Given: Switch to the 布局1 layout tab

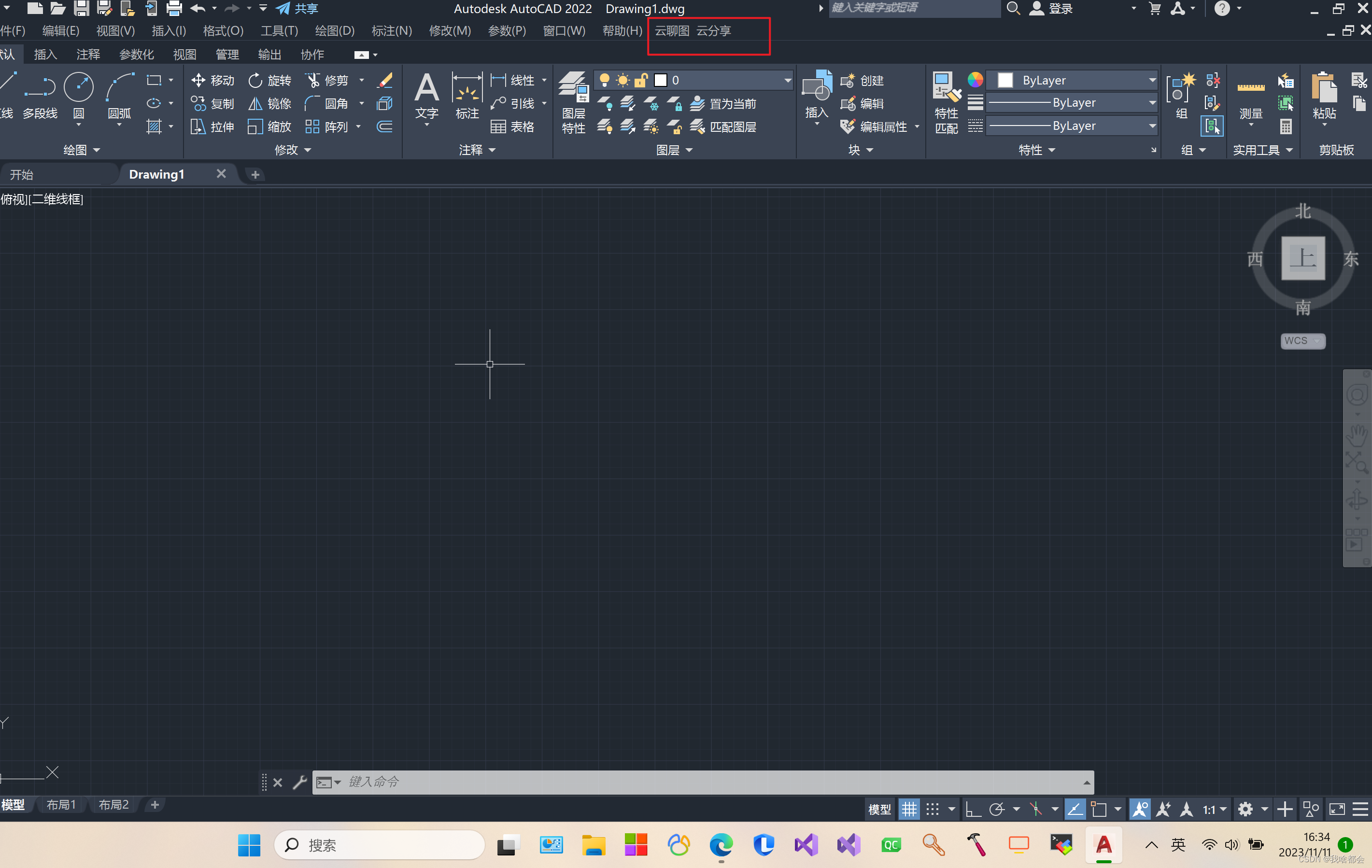Looking at the screenshot, I should tap(61, 804).
